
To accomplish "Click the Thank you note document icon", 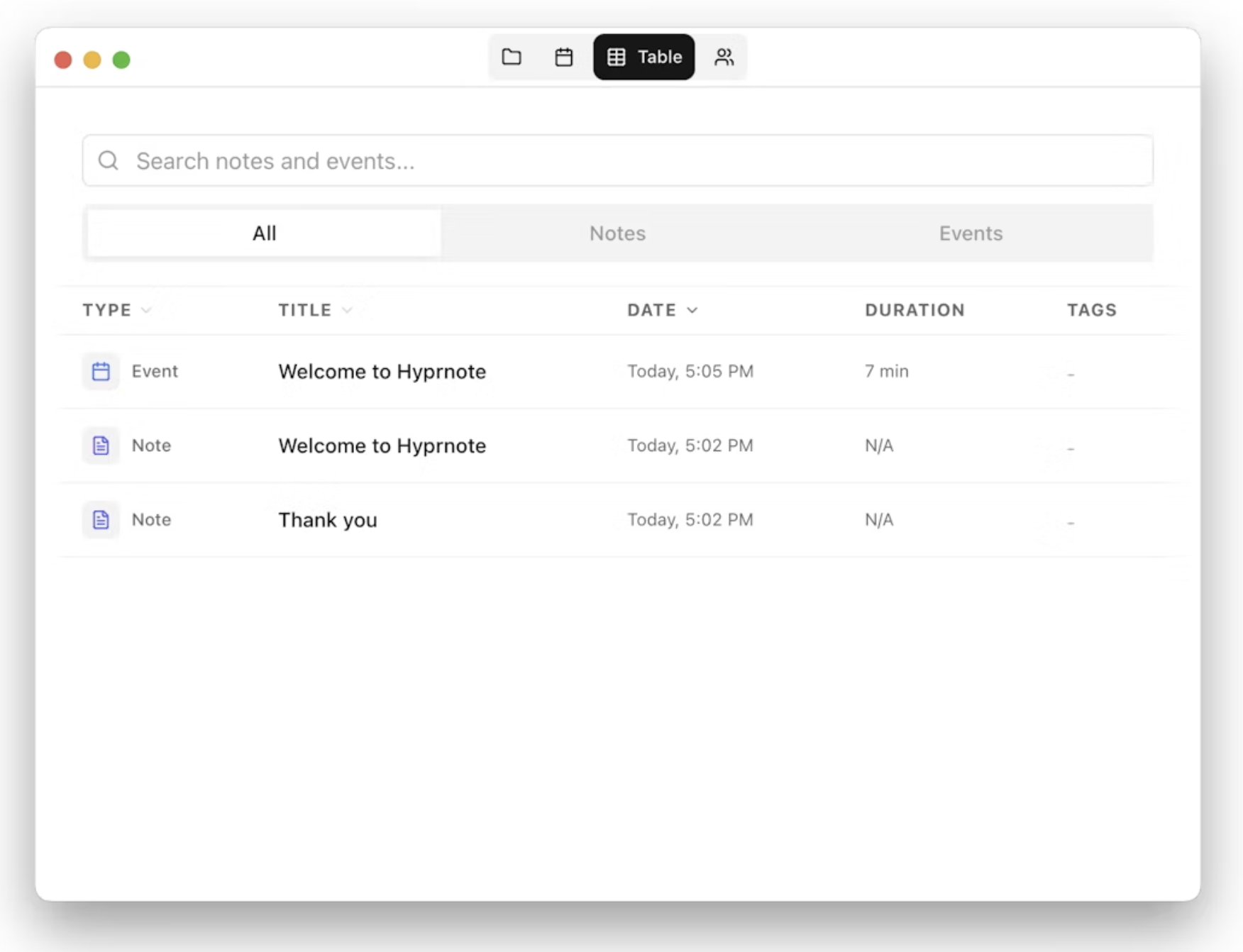I will (x=101, y=520).
